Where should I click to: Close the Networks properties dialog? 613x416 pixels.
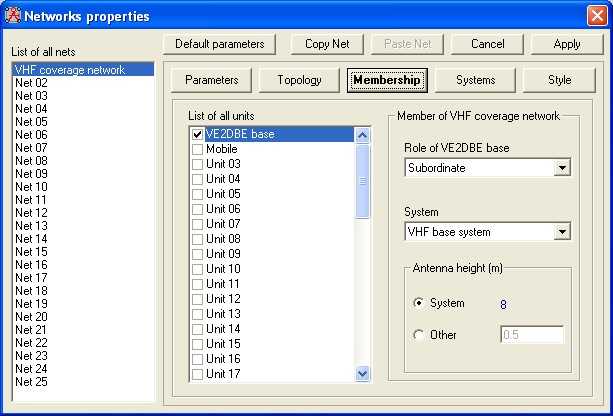tap(596, 15)
